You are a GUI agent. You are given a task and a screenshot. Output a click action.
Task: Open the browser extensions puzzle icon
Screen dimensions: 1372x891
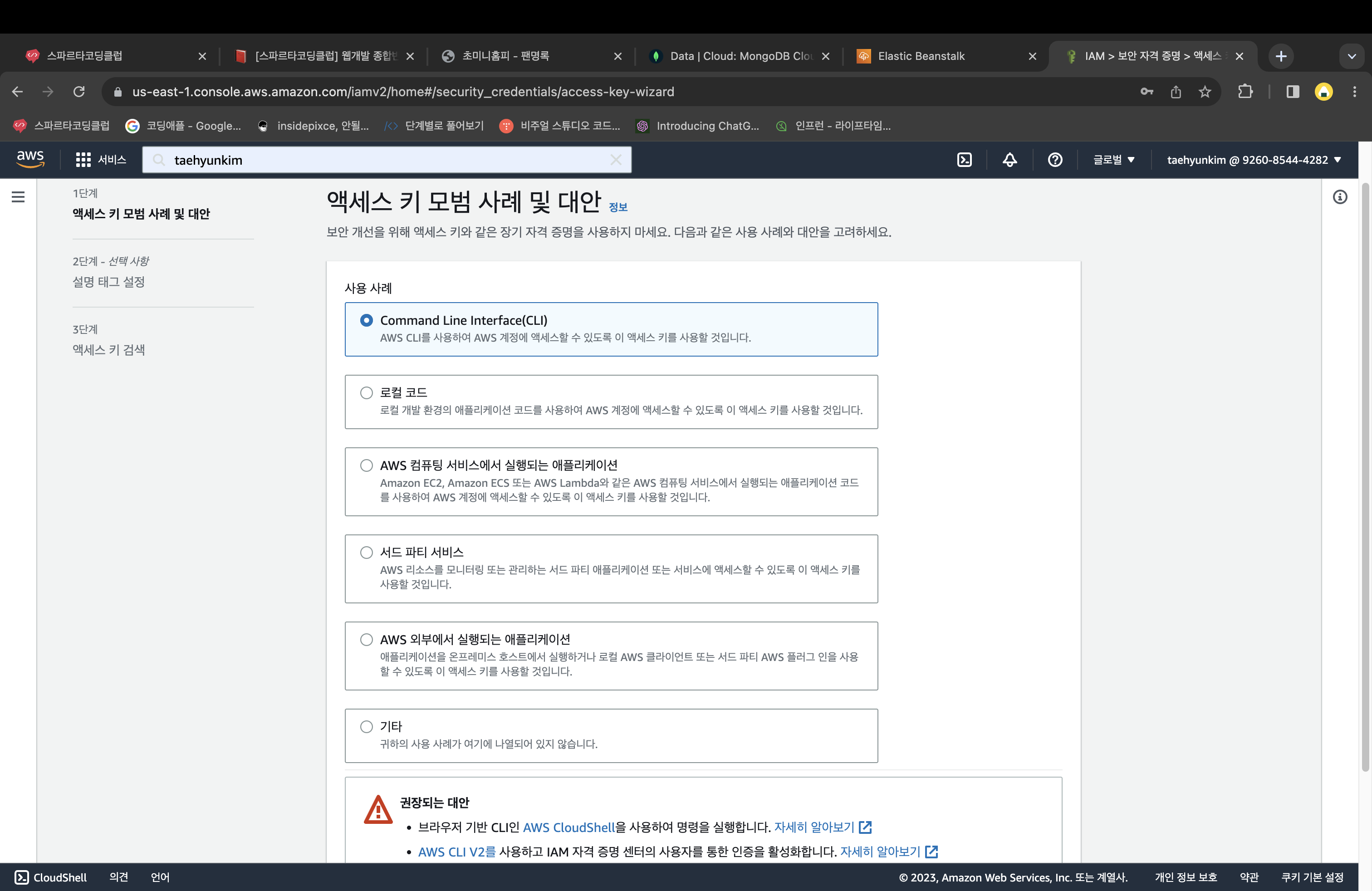1245,92
